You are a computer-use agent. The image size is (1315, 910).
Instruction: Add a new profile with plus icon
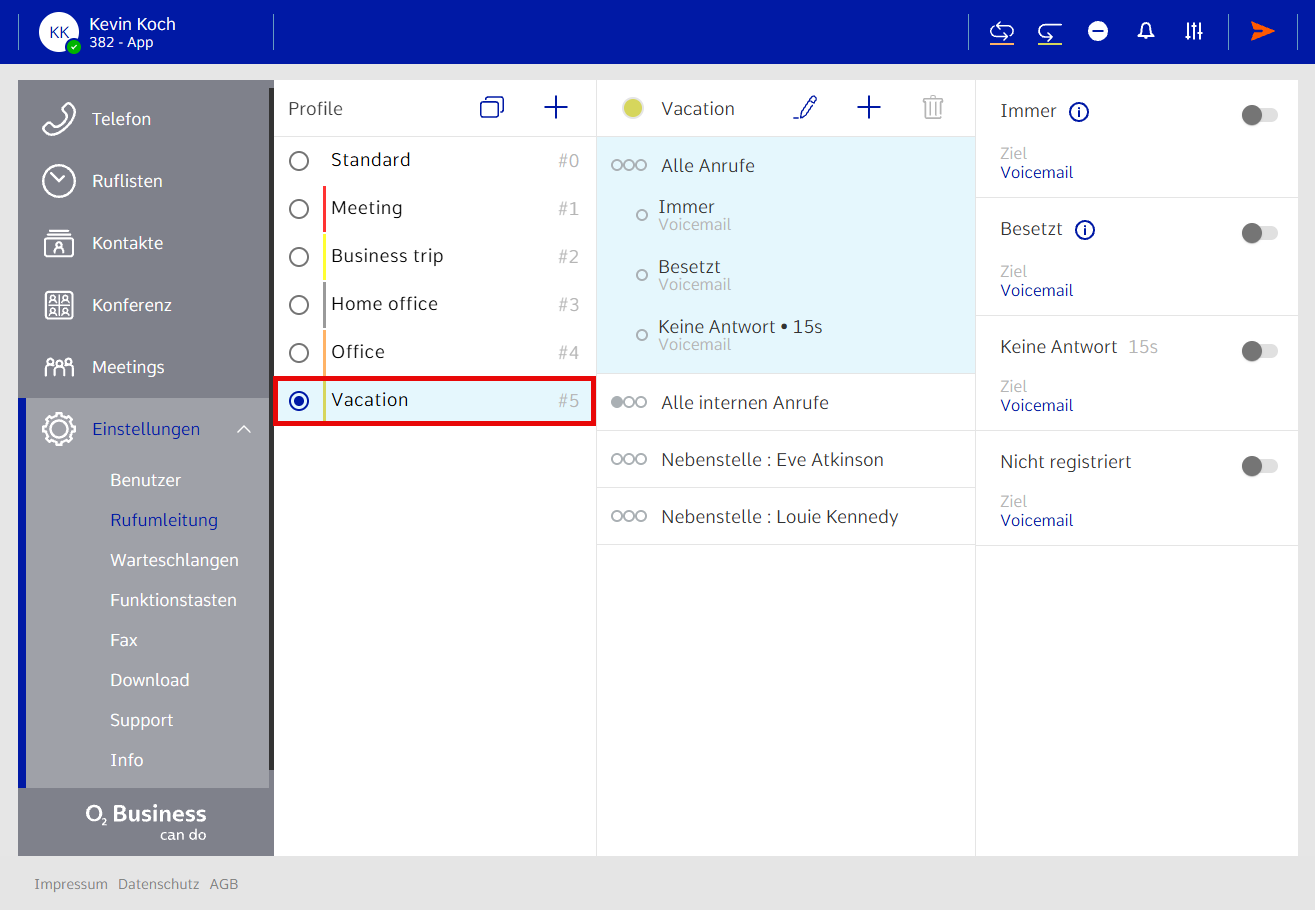(x=555, y=108)
